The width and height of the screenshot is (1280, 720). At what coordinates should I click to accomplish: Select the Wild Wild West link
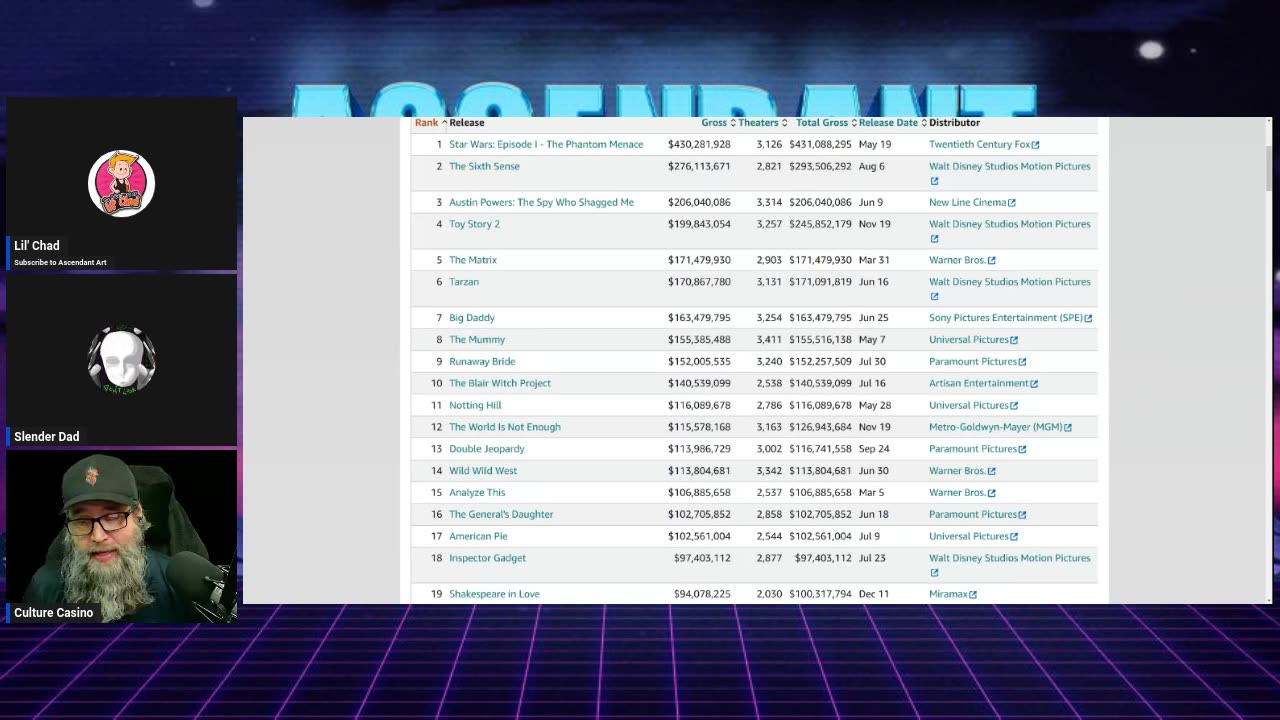(x=483, y=471)
